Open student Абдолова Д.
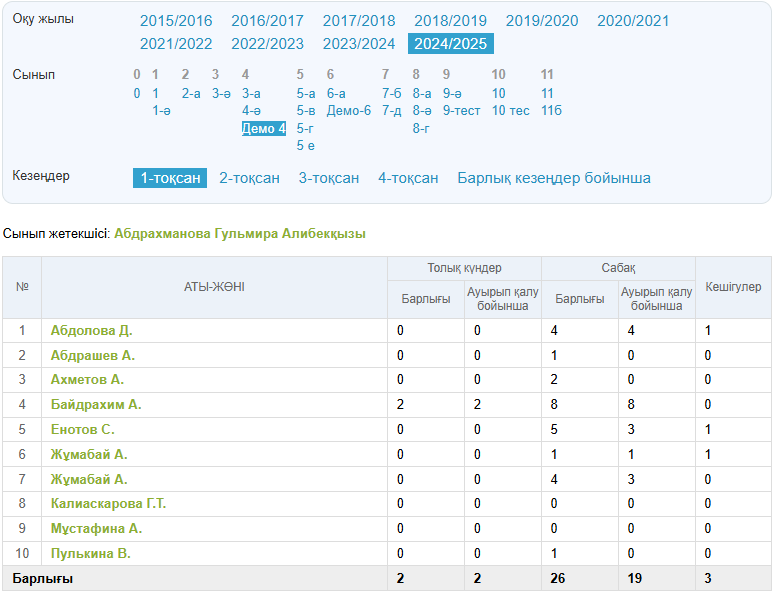 [x=91, y=331]
